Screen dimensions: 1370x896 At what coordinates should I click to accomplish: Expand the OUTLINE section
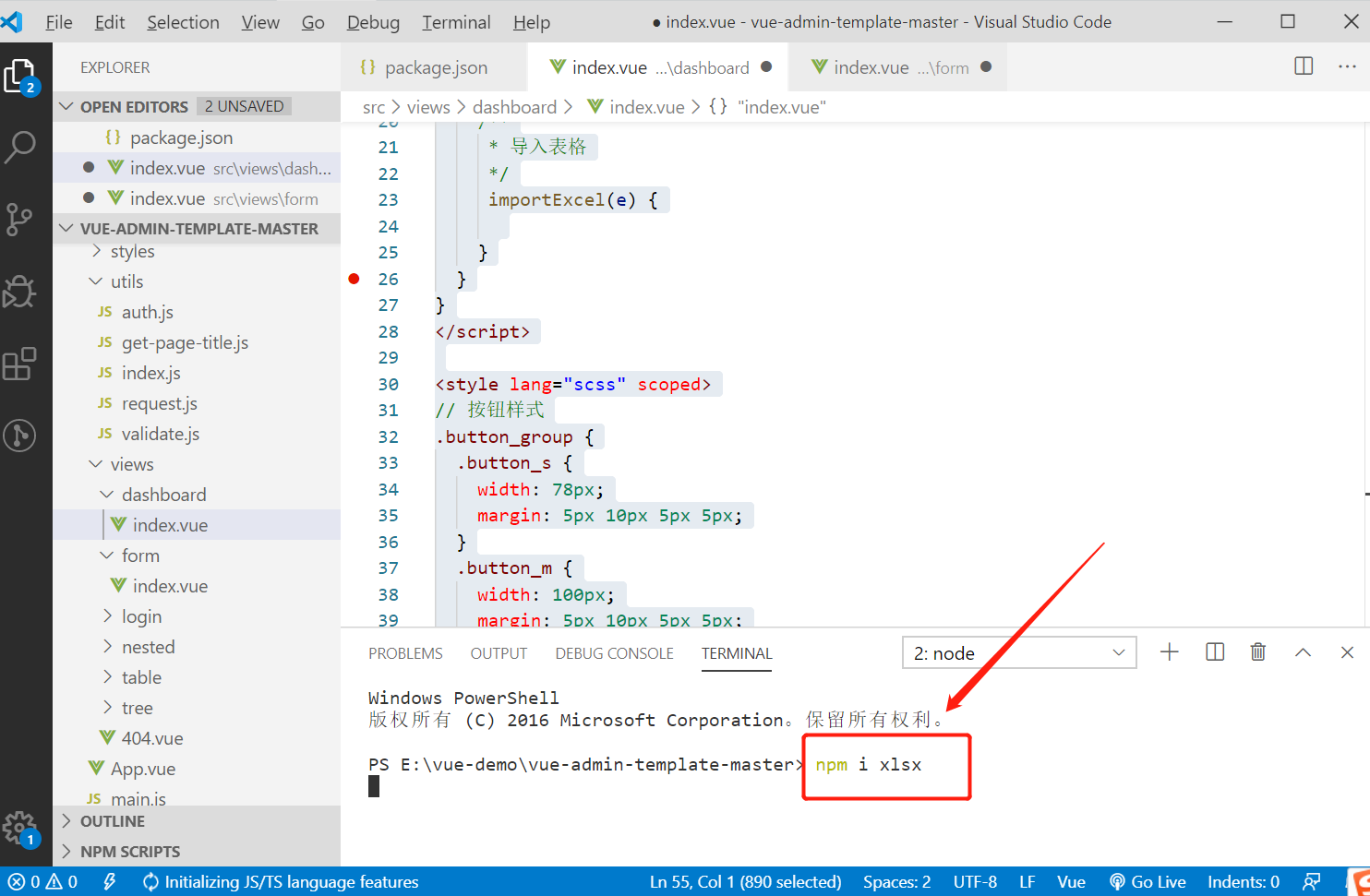tap(197, 821)
